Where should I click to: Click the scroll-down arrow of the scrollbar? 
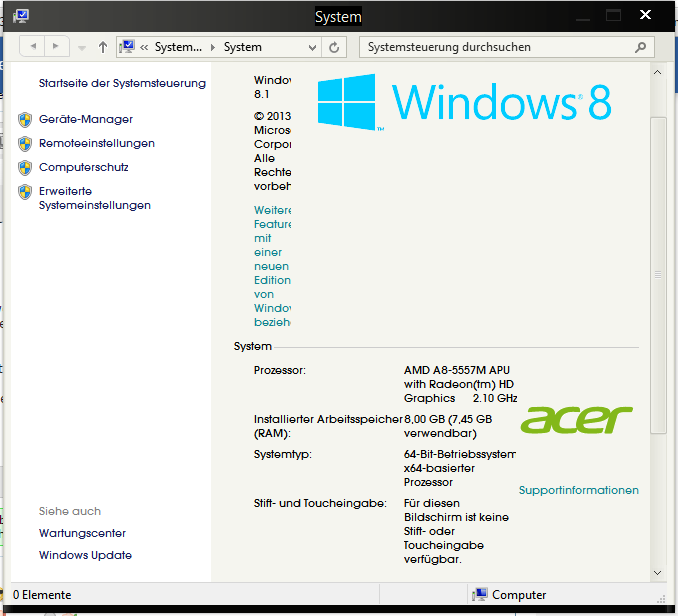tap(658, 573)
